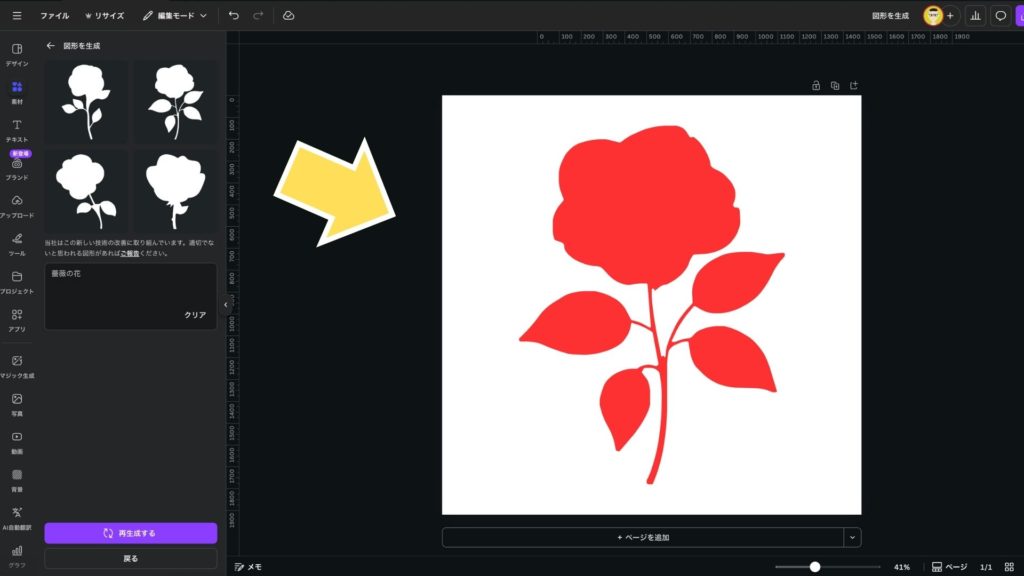Open the リサイズ menu

104,16
